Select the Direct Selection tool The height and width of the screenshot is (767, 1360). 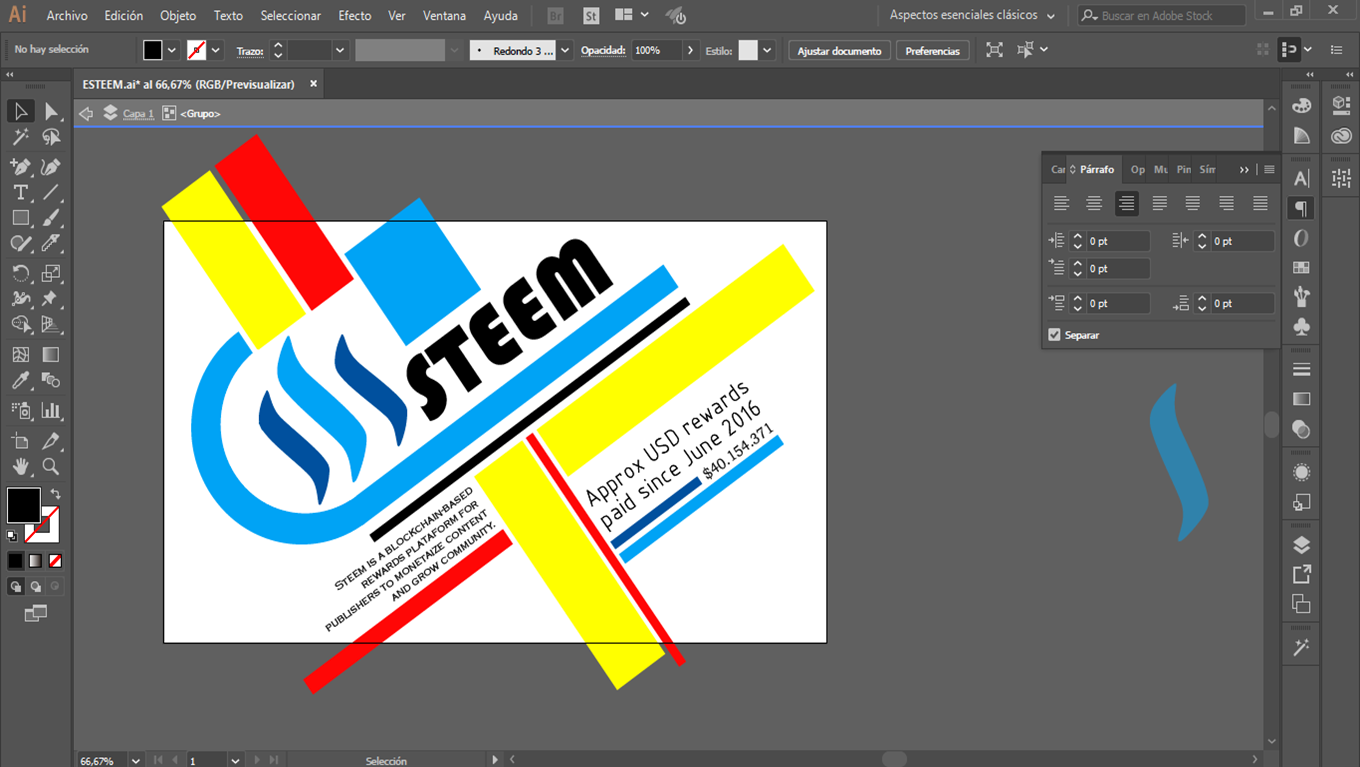click(x=51, y=112)
